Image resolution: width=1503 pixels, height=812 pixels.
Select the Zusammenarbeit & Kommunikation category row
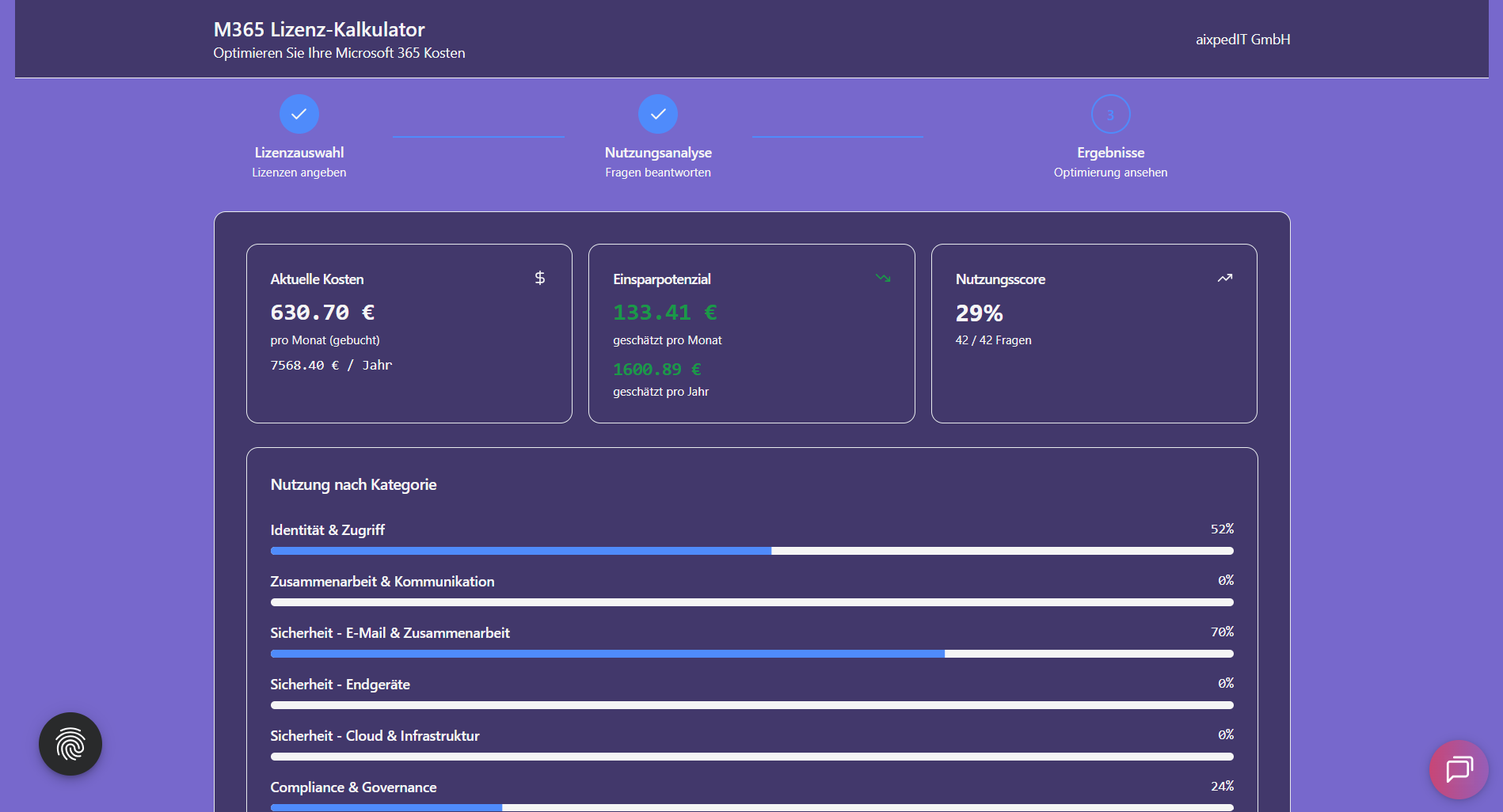click(382, 582)
